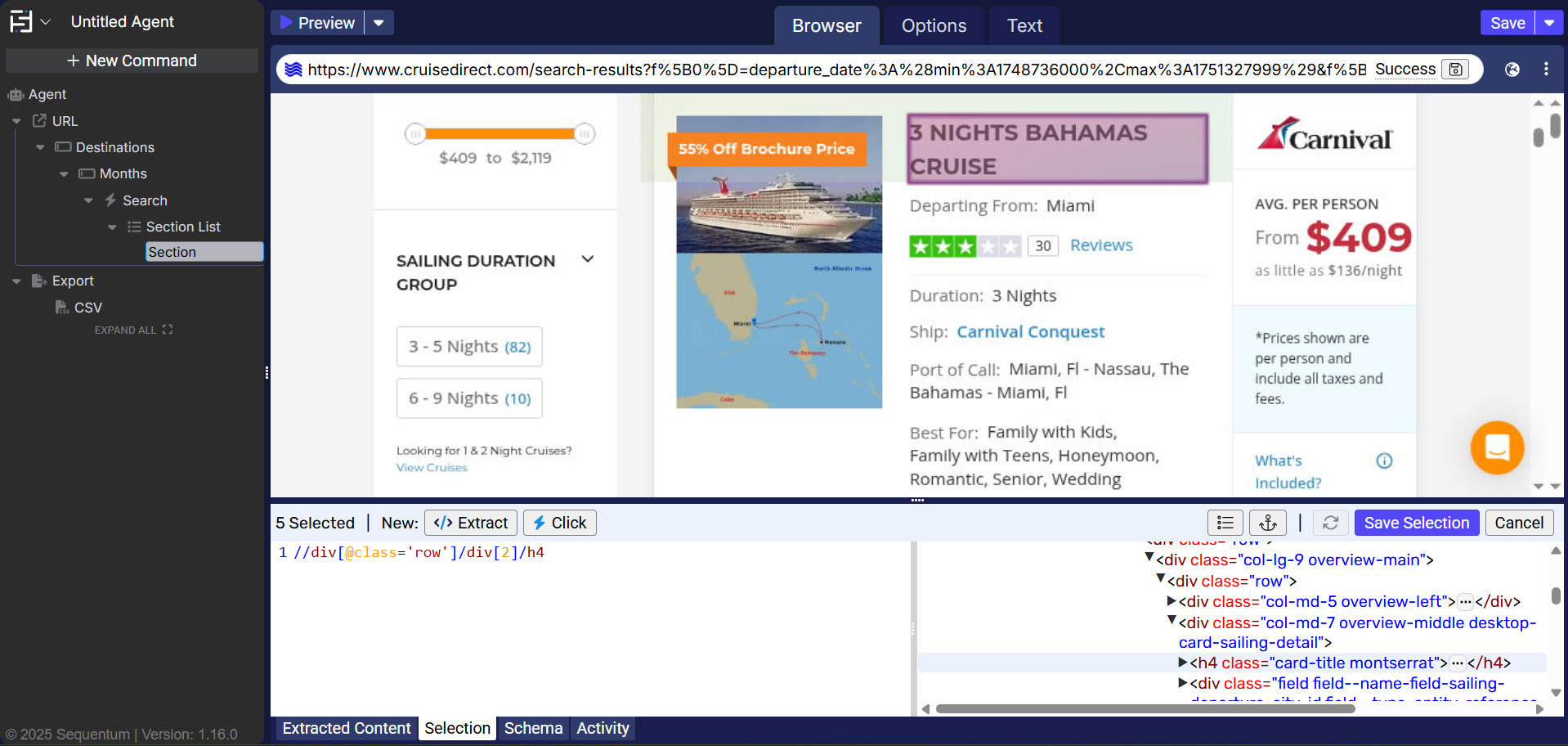Open the Preview dropdown arrow
Viewport: 1568px width, 746px height.
pyautogui.click(x=379, y=23)
